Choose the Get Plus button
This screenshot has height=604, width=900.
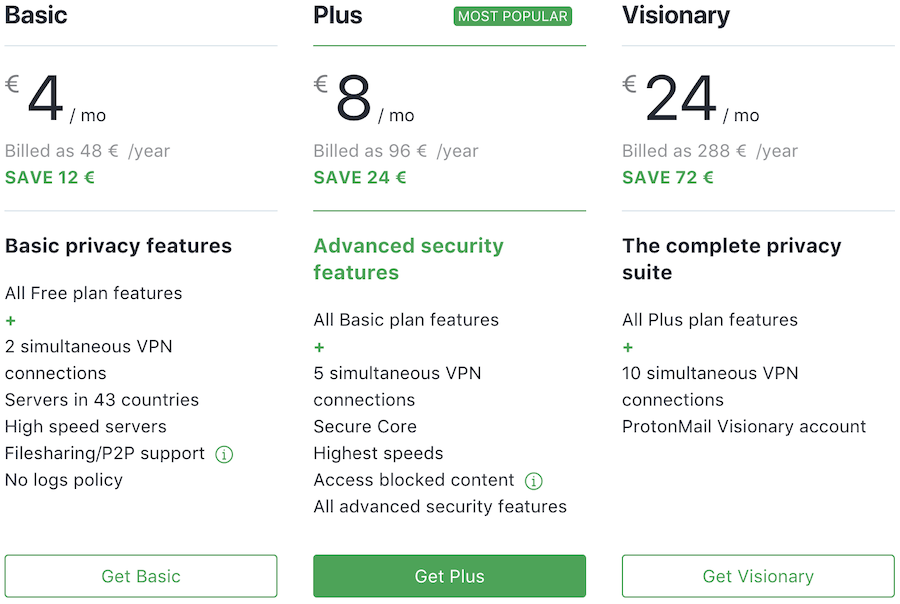point(449,576)
